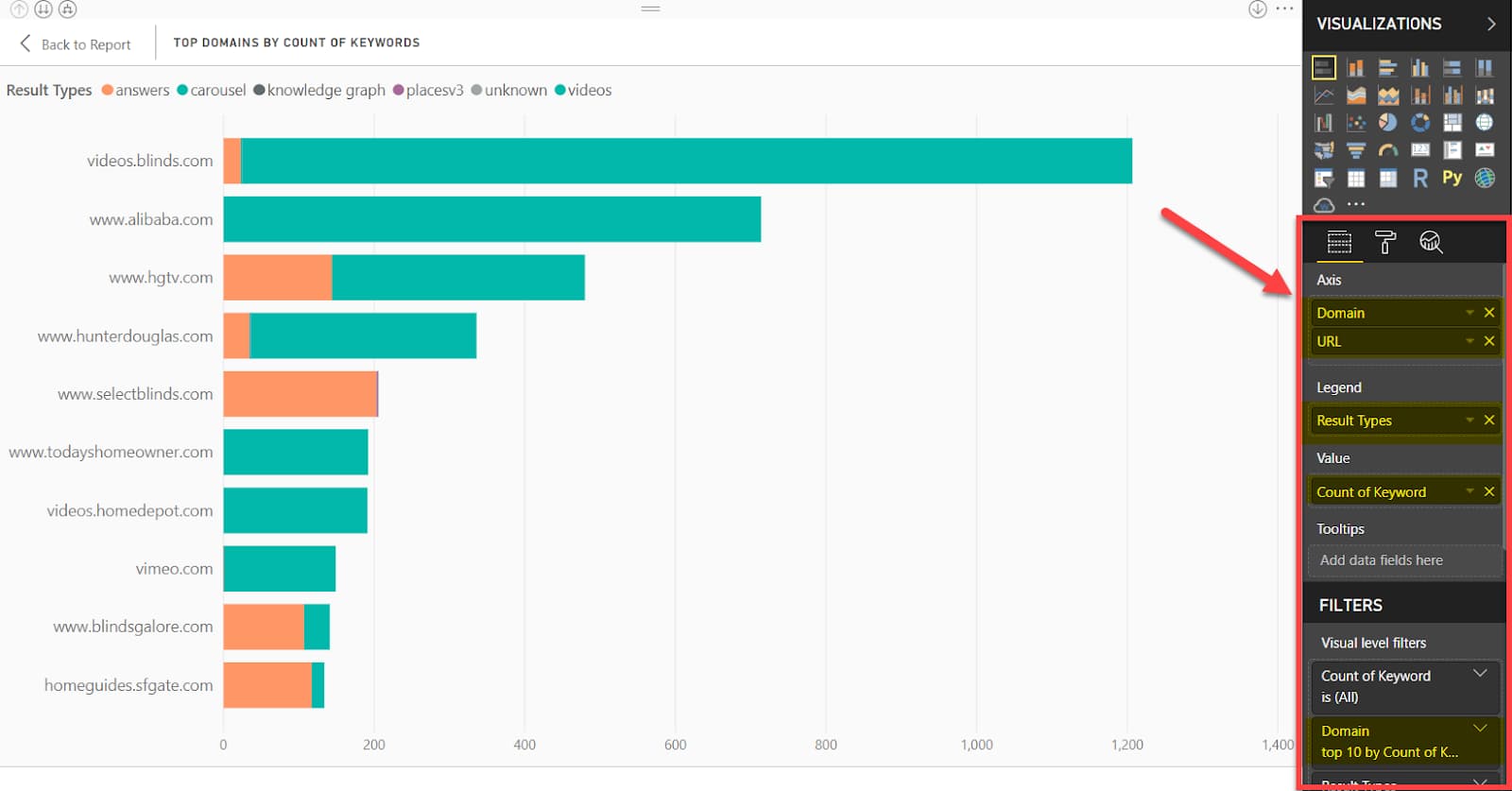
Task: Expand the Count of Keyword filter
Action: (x=1480, y=674)
